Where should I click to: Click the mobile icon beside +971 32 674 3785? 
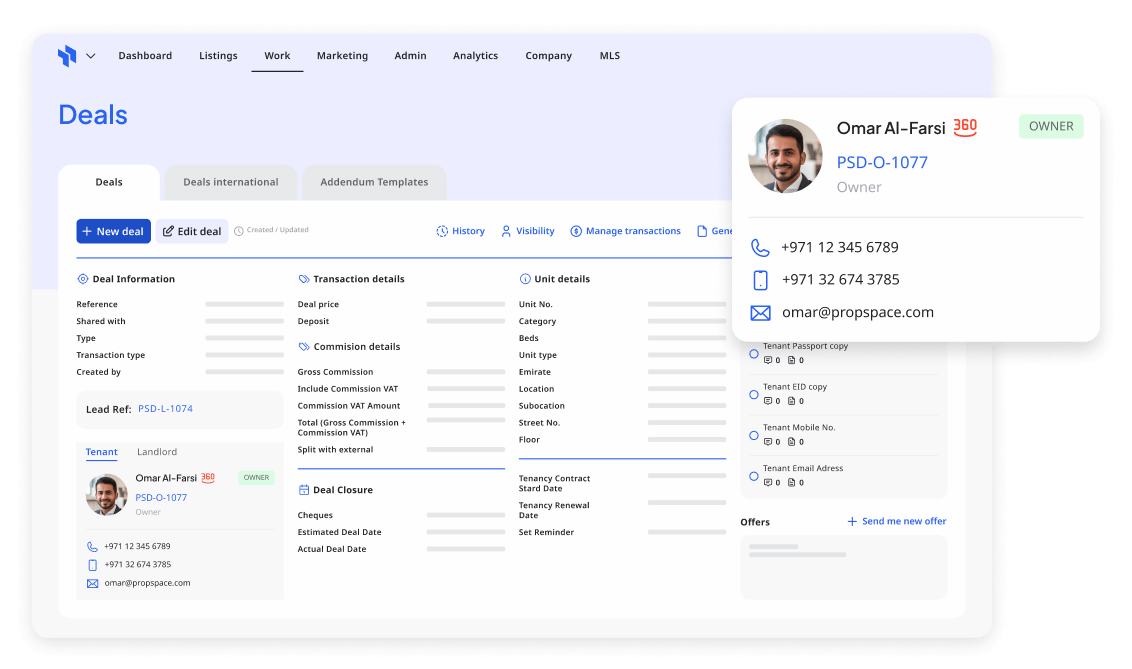(x=760, y=279)
